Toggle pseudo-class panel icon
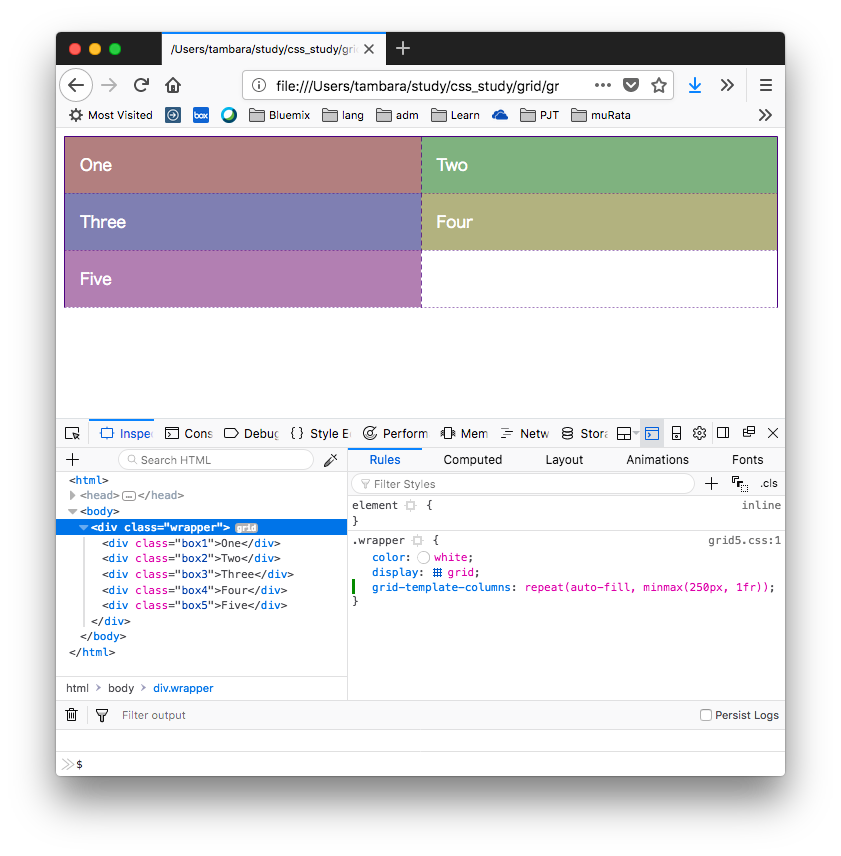 [739, 484]
